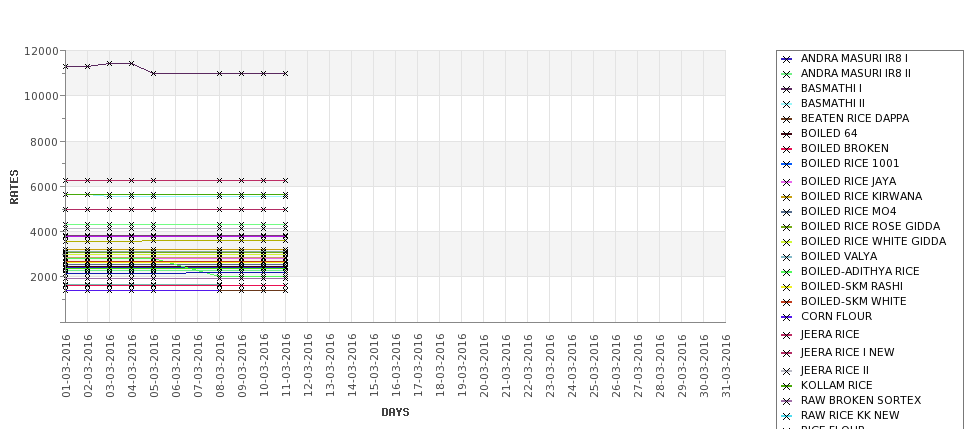Select the BASMATHI II legend label

(833, 103)
